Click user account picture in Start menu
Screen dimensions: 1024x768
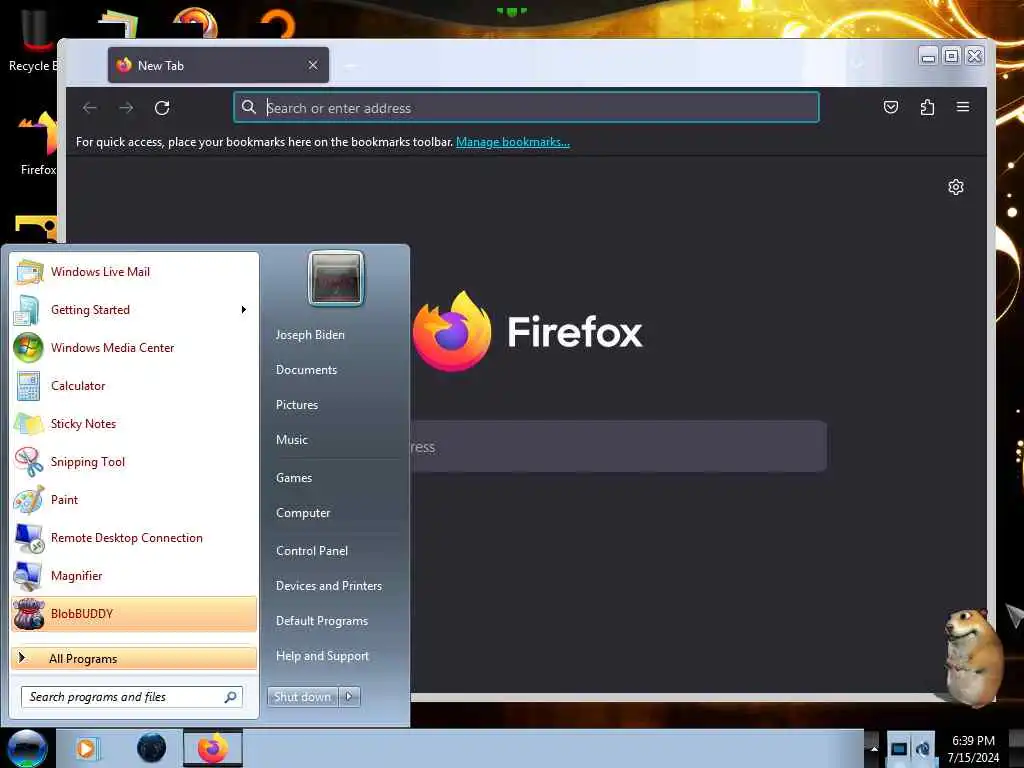point(336,278)
